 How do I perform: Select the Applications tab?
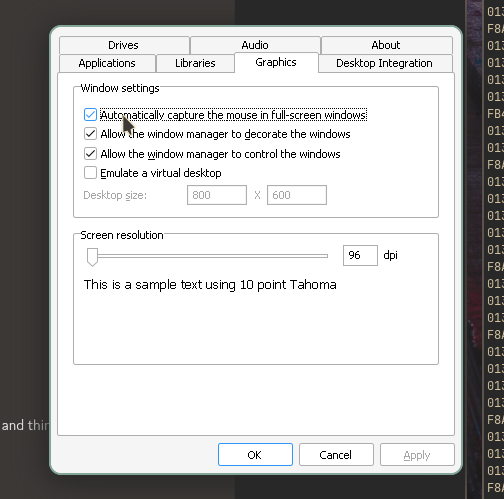[107, 63]
